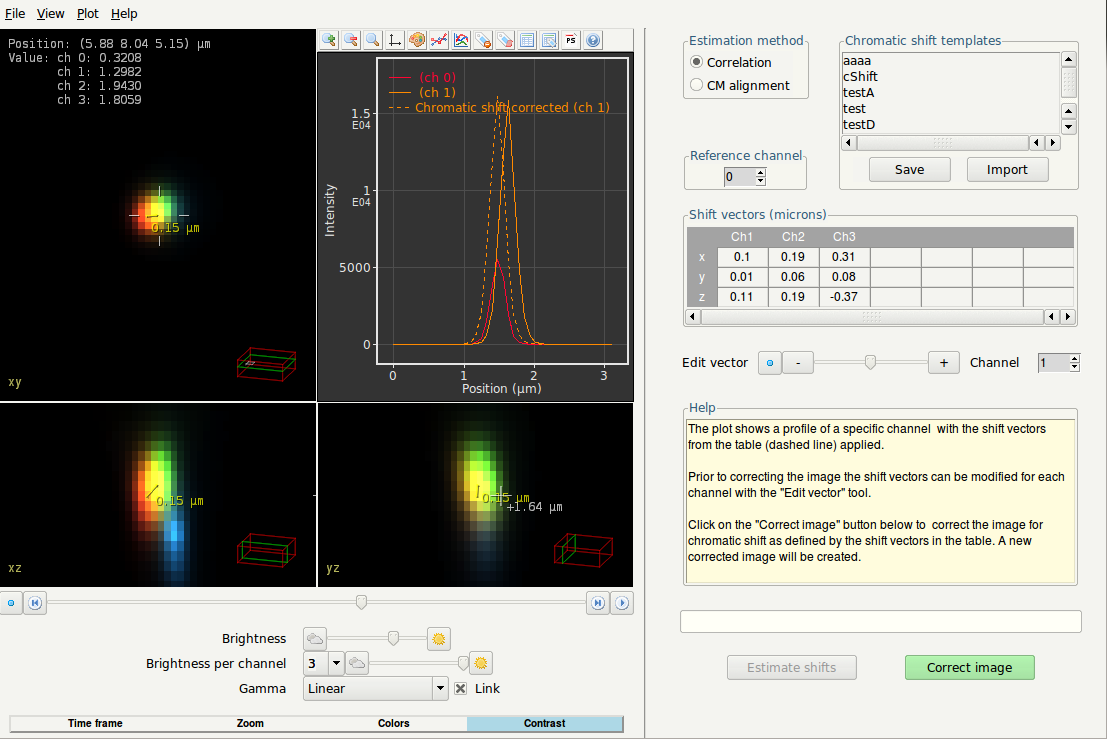Export the plot using the PS icon

570,40
